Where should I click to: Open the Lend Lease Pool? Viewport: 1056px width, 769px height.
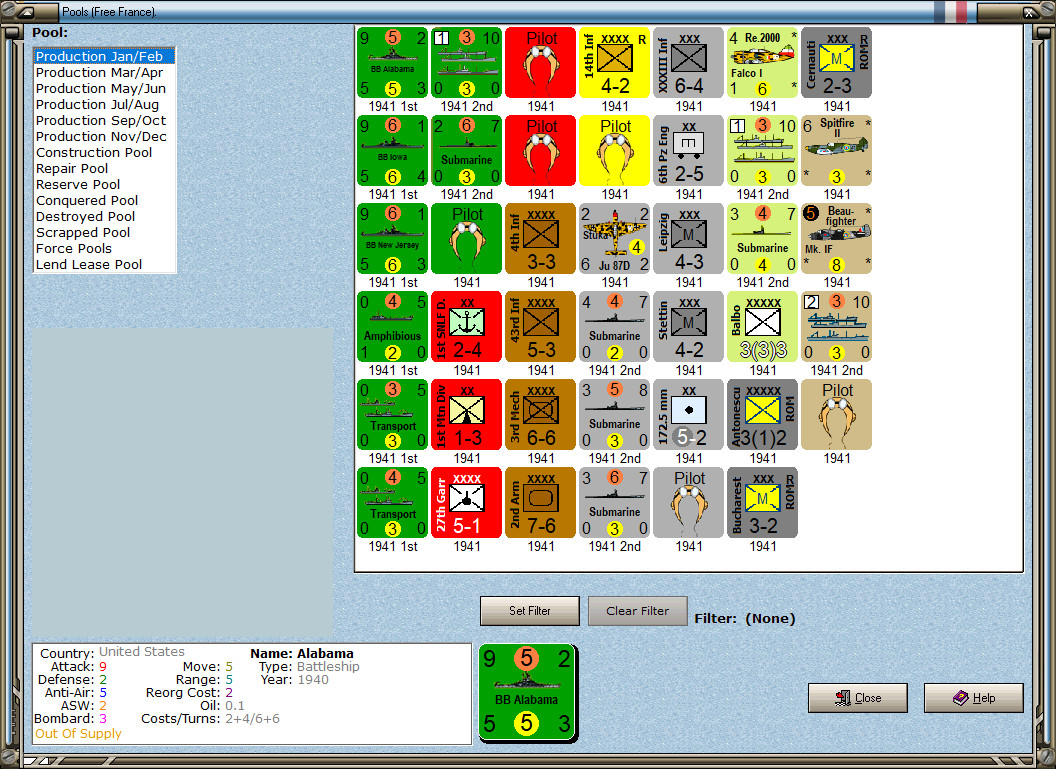[104, 265]
